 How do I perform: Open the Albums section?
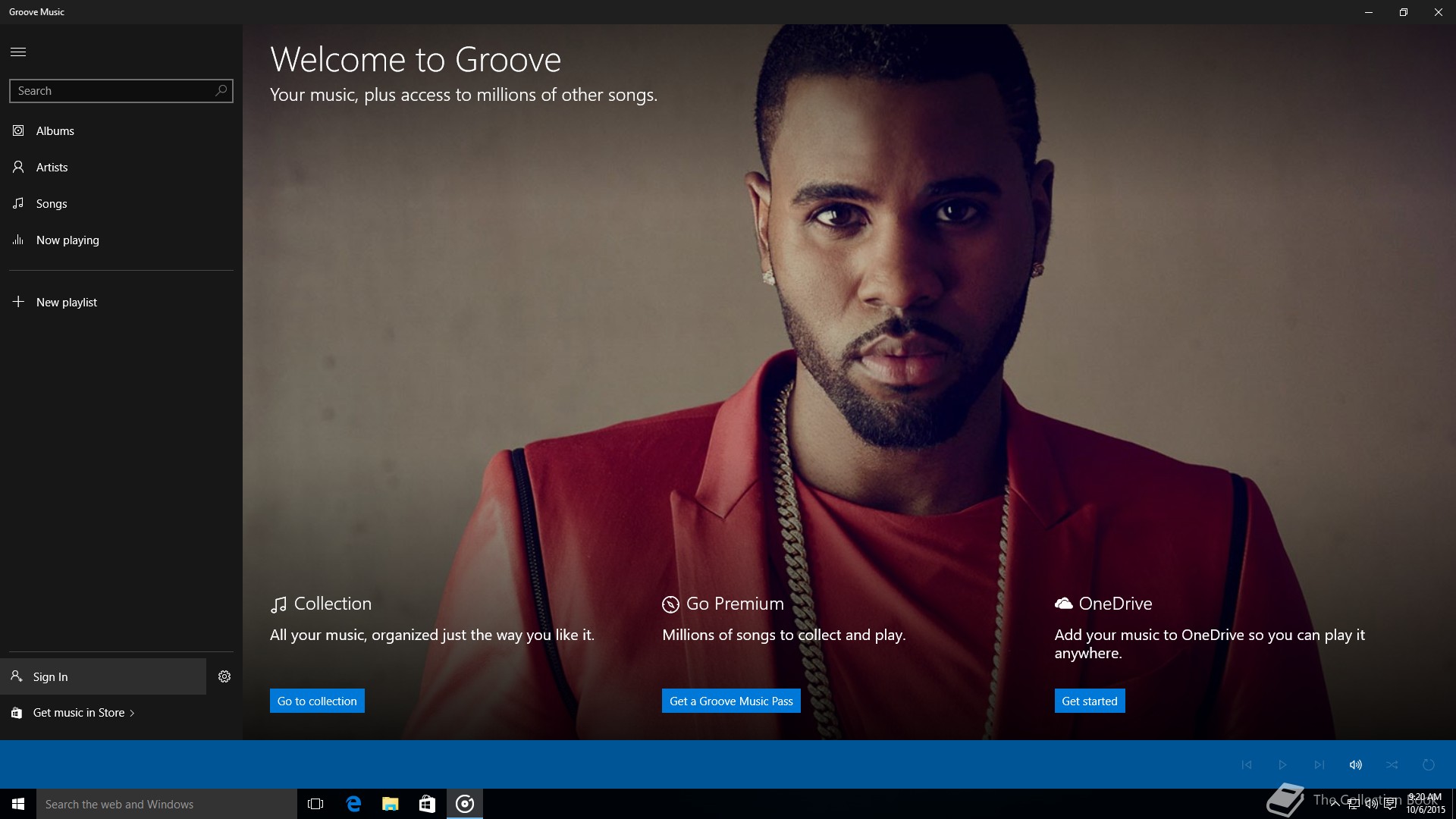click(121, 131)
